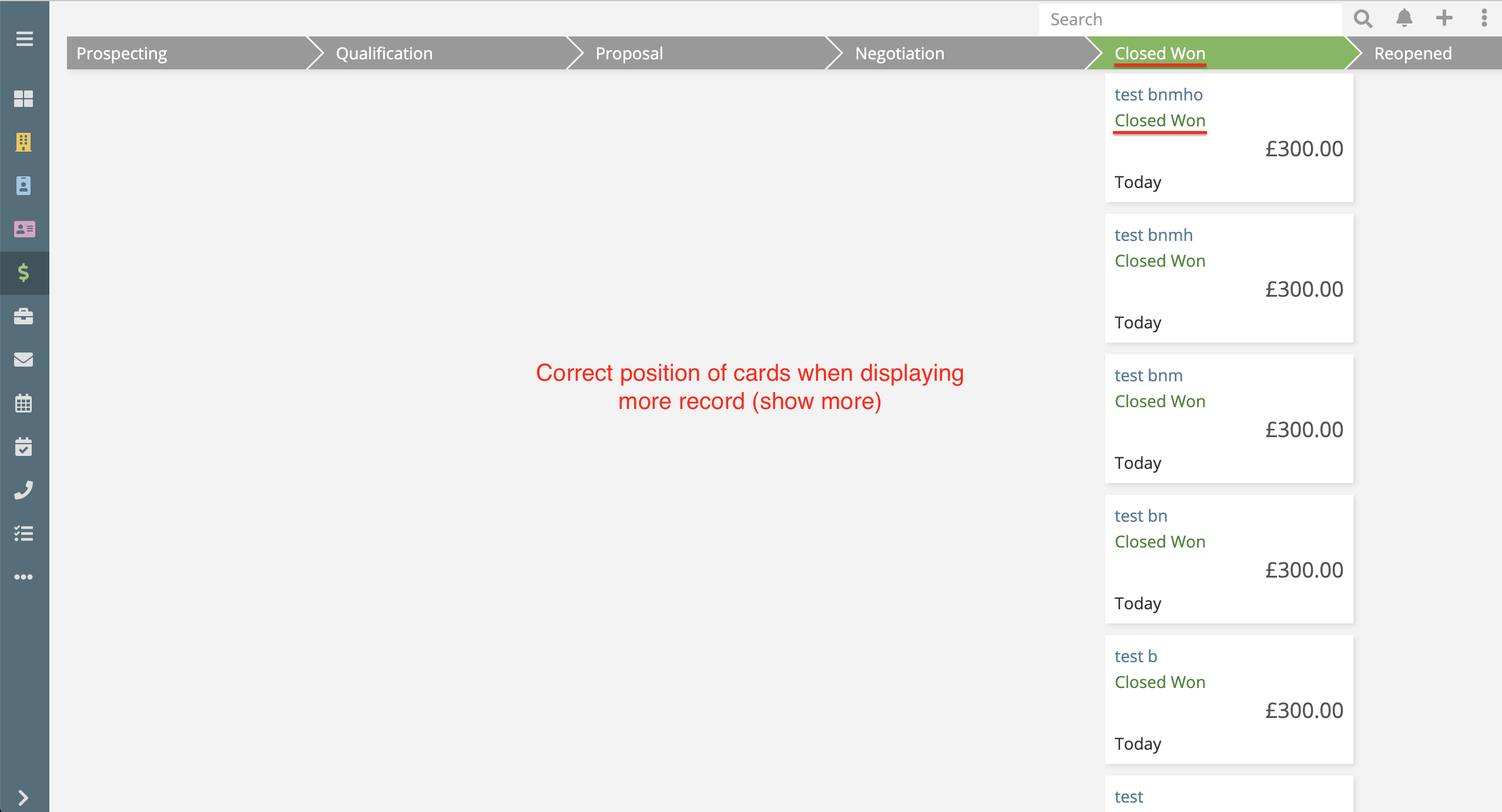This screenshot has width=1502, height=812.
Task: Open the dashboard grid icon
Action: (x=24, y=99)
